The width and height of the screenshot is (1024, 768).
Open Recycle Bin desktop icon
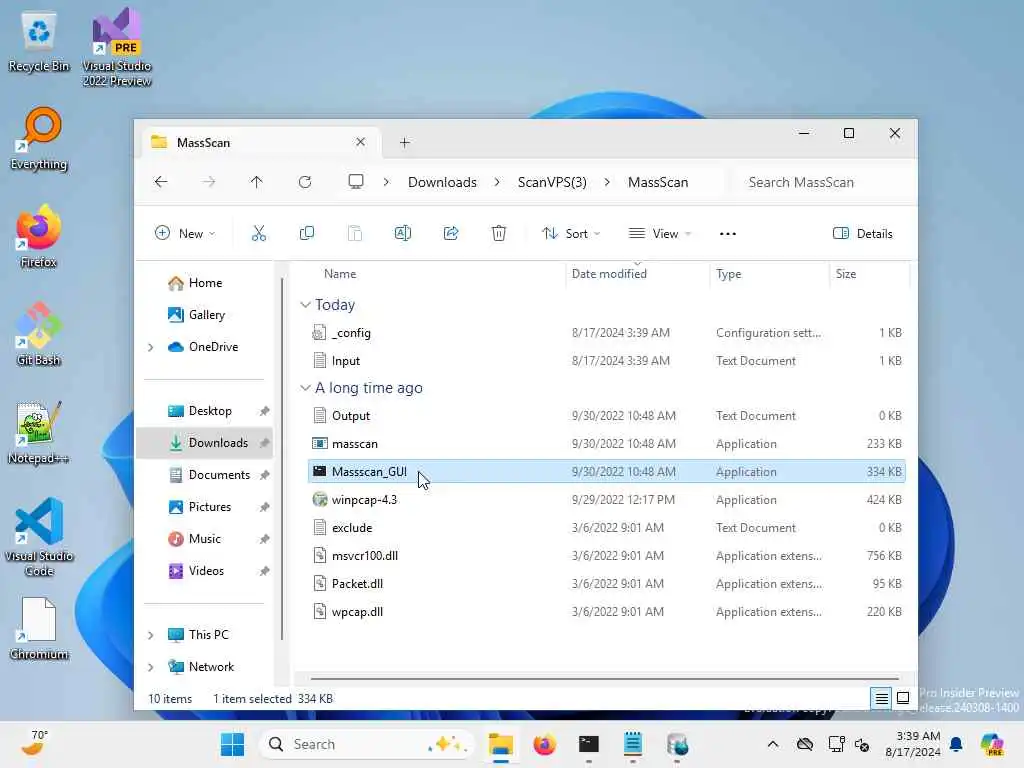(39, 42)
